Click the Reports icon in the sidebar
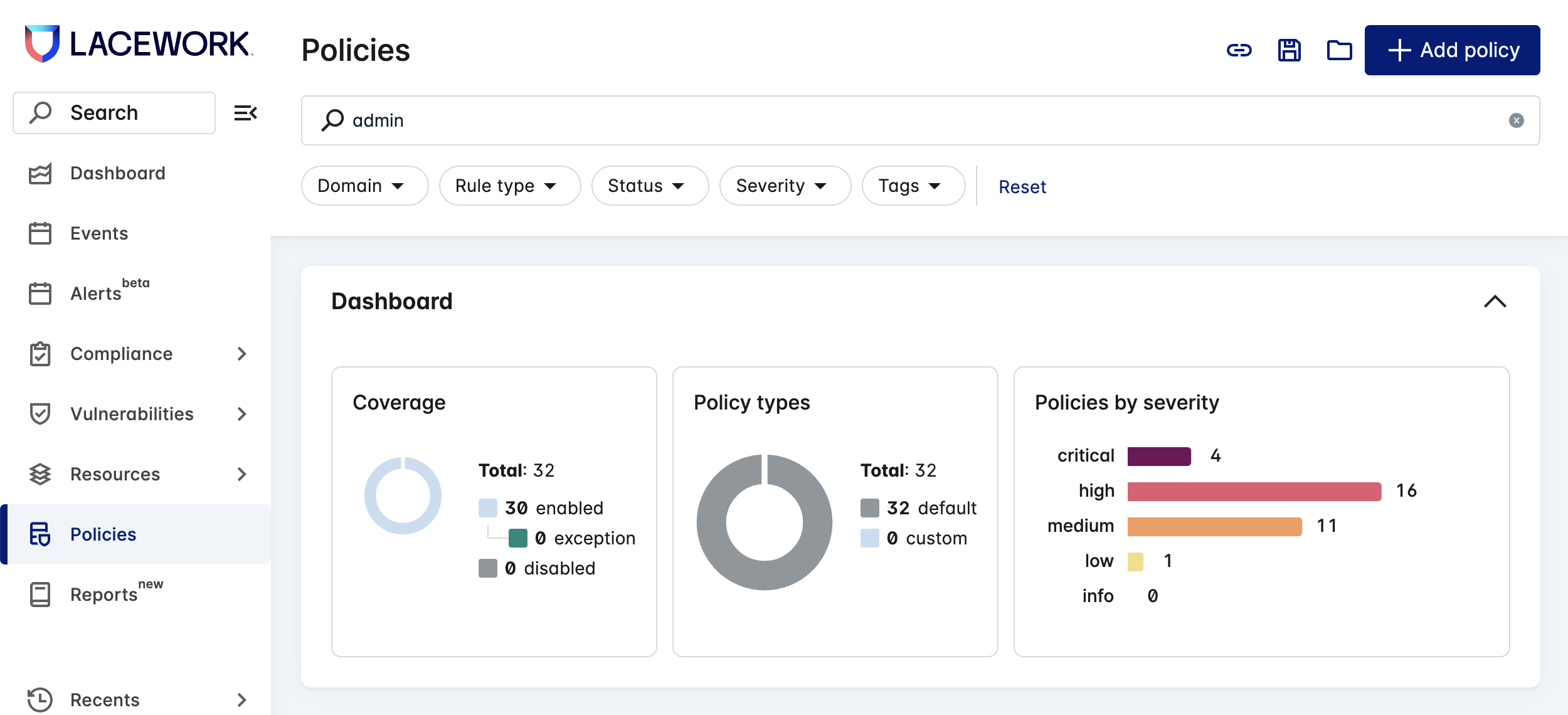Screen dimensions: 1568x715 coord(40,594)
